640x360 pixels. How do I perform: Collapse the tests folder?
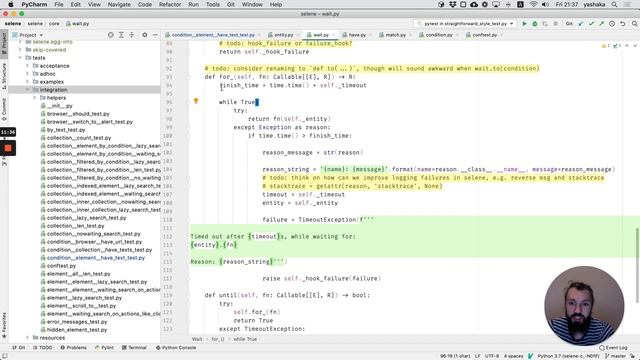tap(20, 58)
